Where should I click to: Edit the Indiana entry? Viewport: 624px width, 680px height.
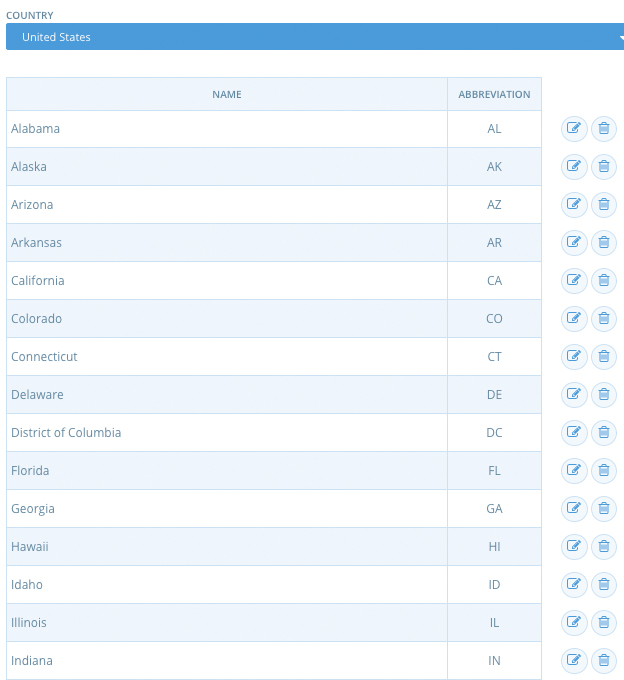pos(574,660)
